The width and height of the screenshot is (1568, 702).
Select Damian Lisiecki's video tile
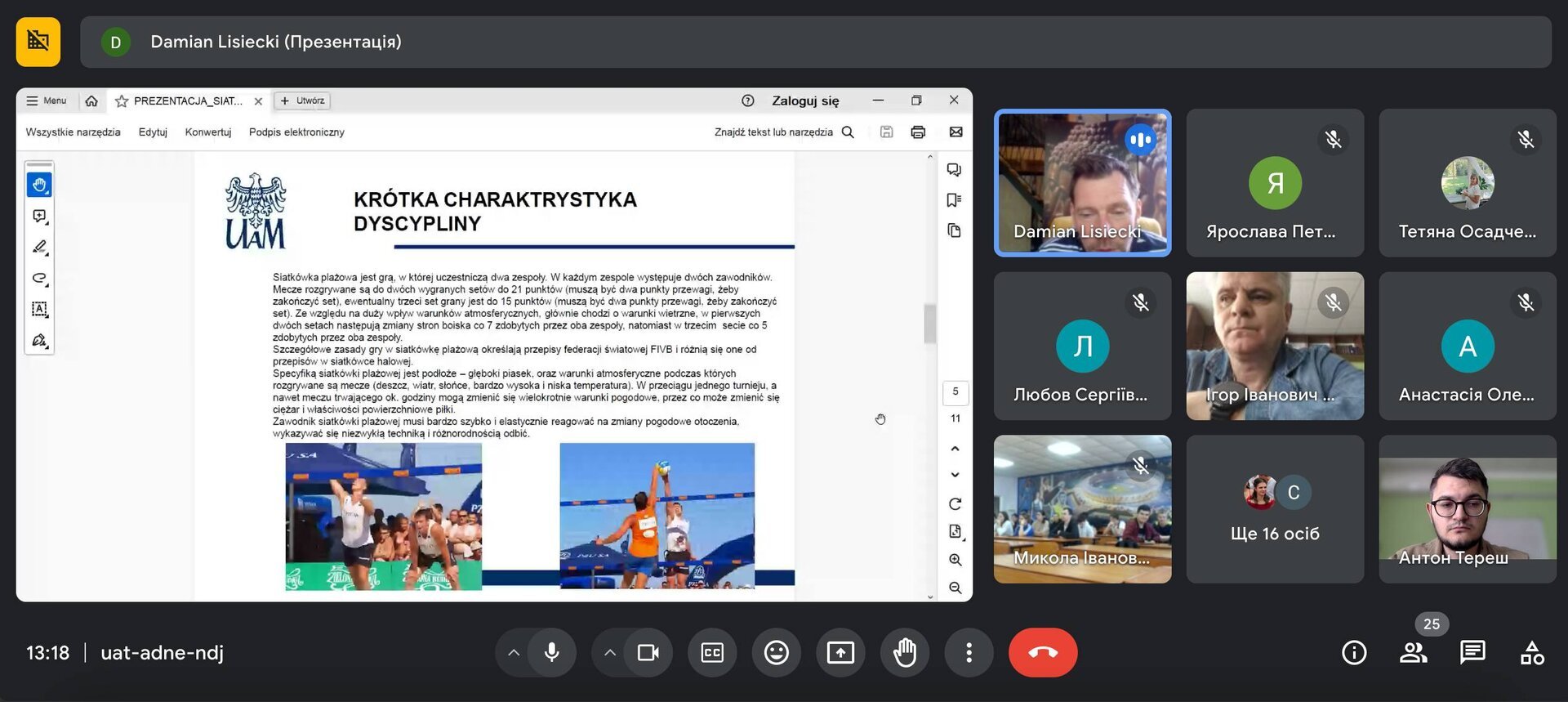pyautogui.click(x=1082, y=183)
